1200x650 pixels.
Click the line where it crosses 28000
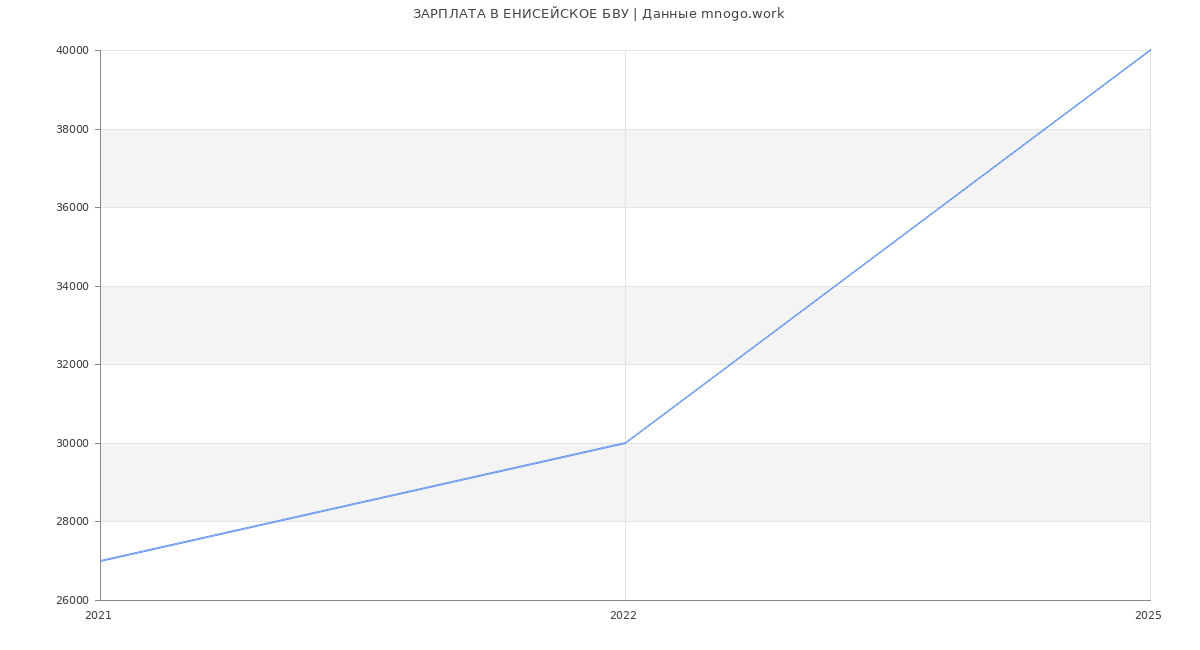(276, 522)
